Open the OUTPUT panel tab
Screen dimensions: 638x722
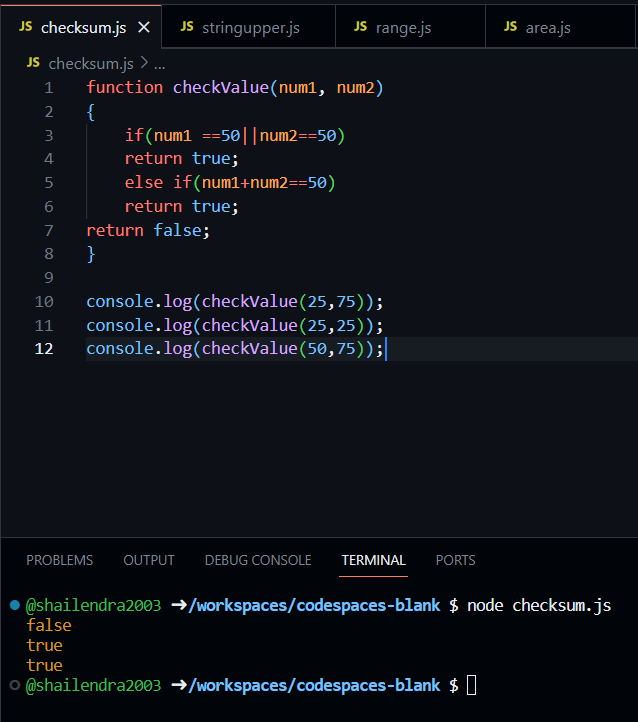[149, 560]
